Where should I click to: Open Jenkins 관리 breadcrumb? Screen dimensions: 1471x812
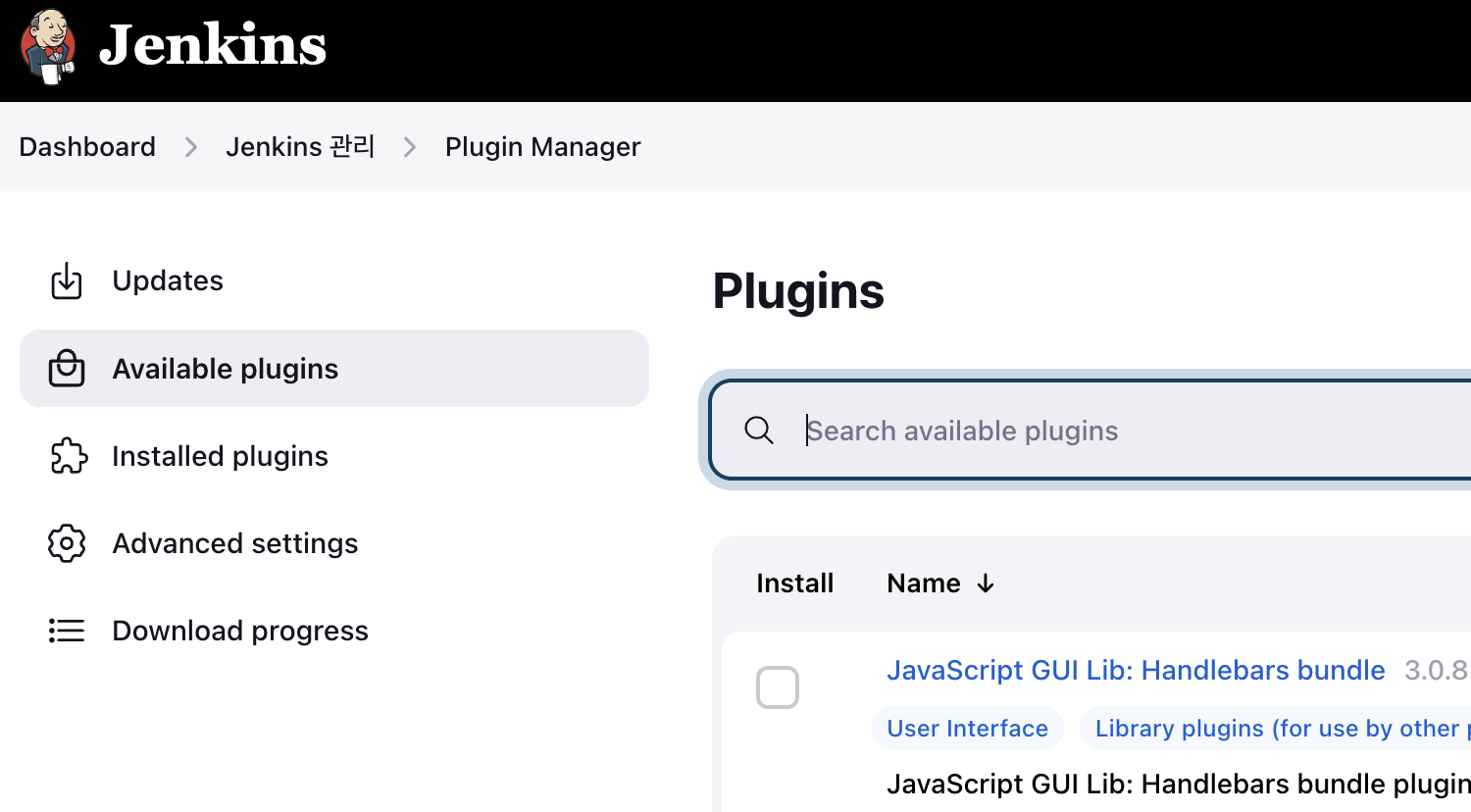[300, 147]
